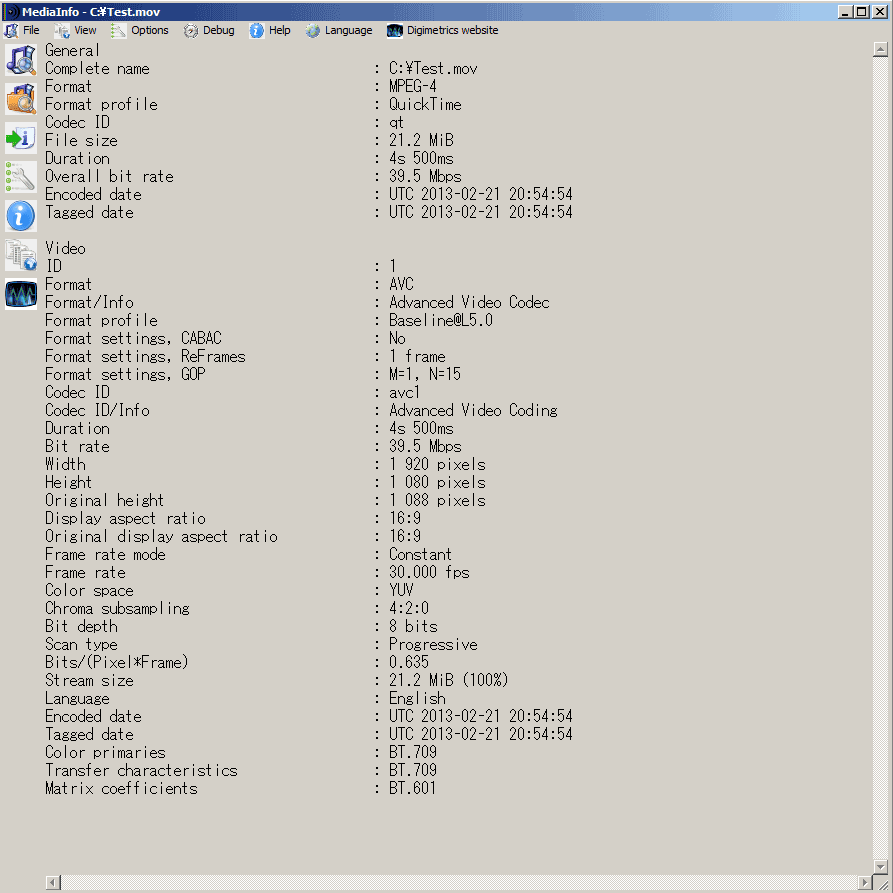Click the MediaInfo title bar application icon

click(11, 11)
